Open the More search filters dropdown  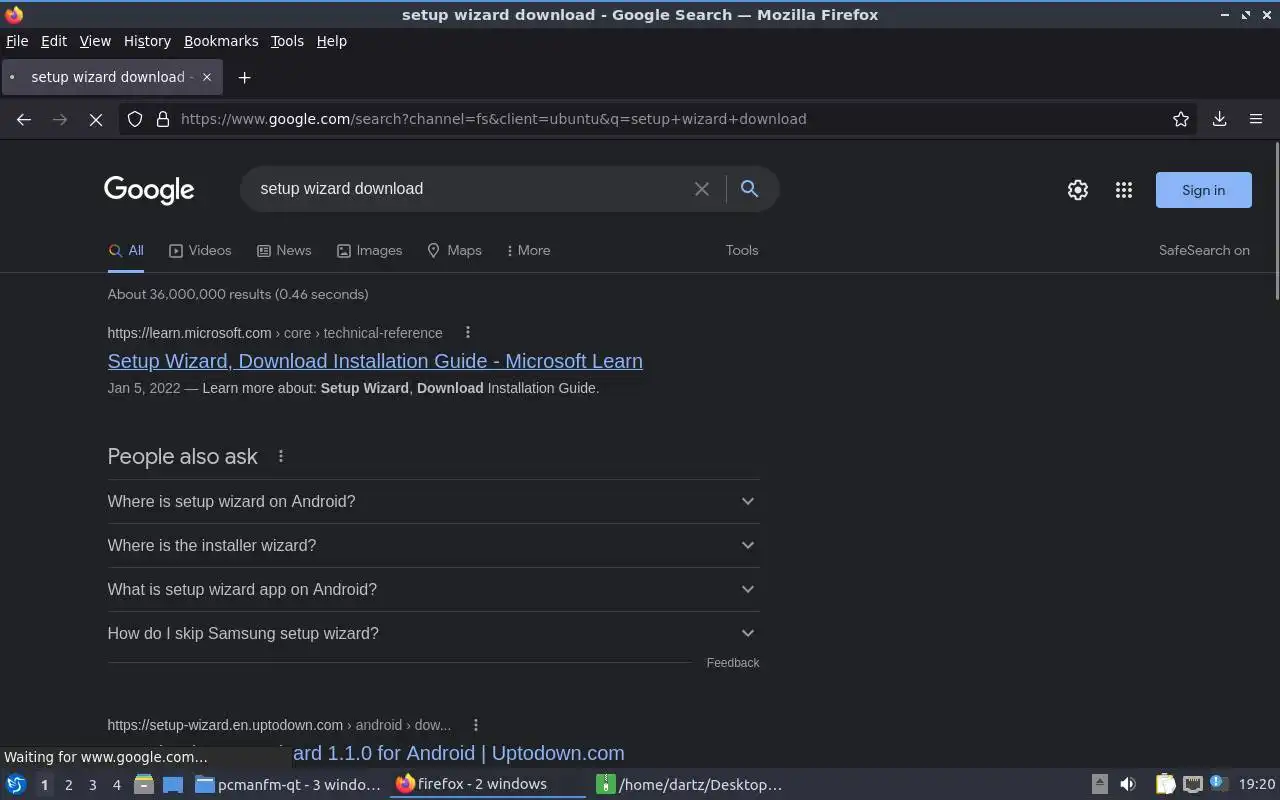(x=528, y=250)
